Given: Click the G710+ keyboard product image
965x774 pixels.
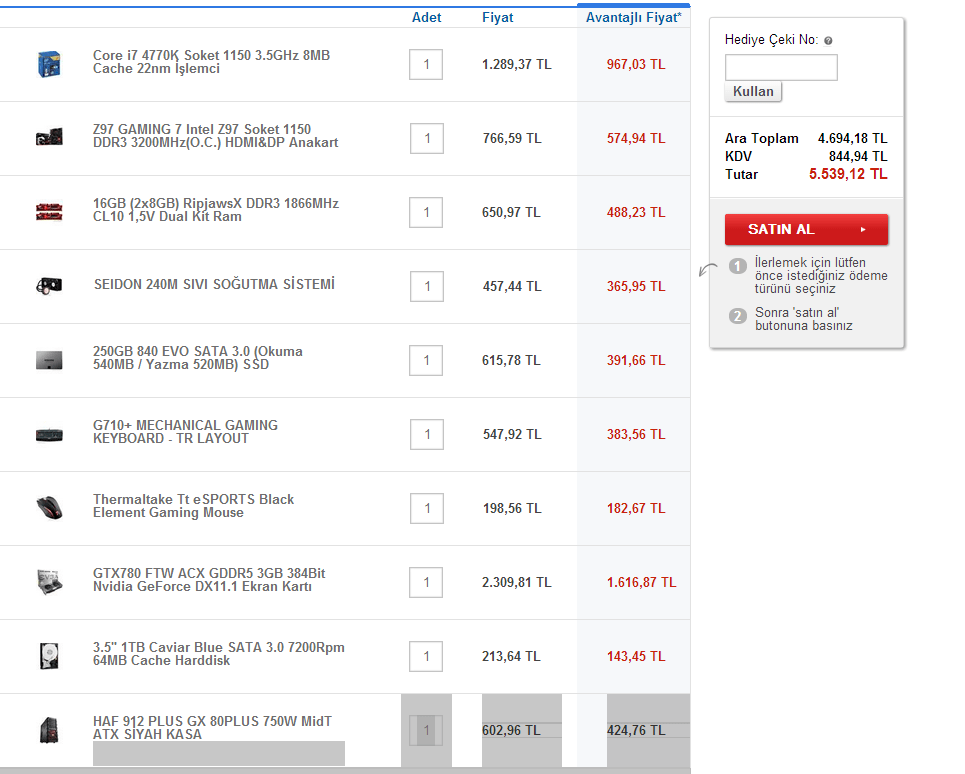Looking at the screenshot, I should coord(49,435).
